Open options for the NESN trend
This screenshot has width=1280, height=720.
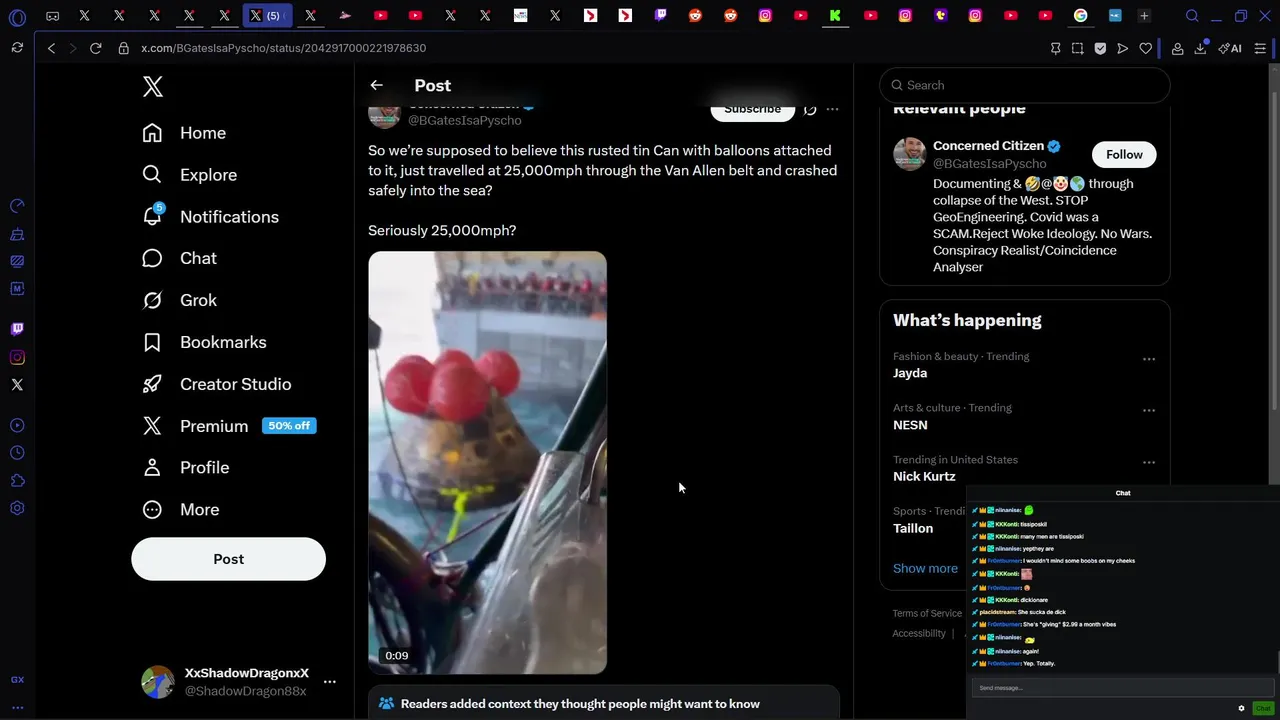1149,410
